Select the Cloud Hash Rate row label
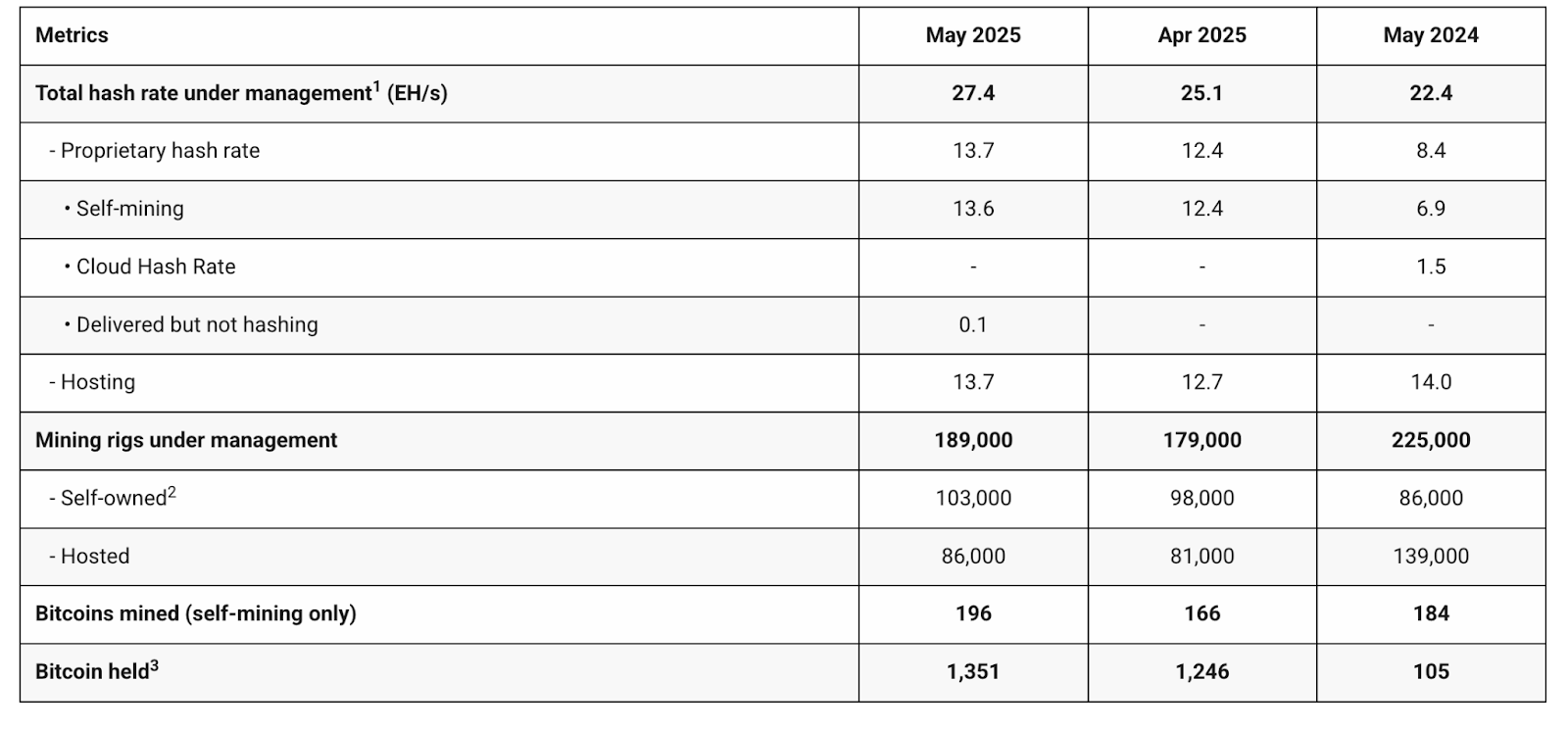Image resolution: width=1568 pixels, height=731 pixels. (156, 267)
